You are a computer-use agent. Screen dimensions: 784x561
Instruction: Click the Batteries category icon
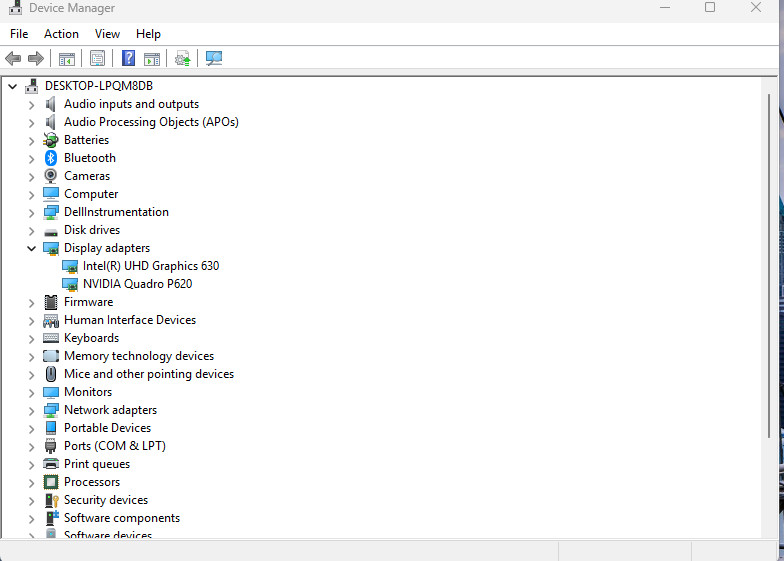[50, 140]
